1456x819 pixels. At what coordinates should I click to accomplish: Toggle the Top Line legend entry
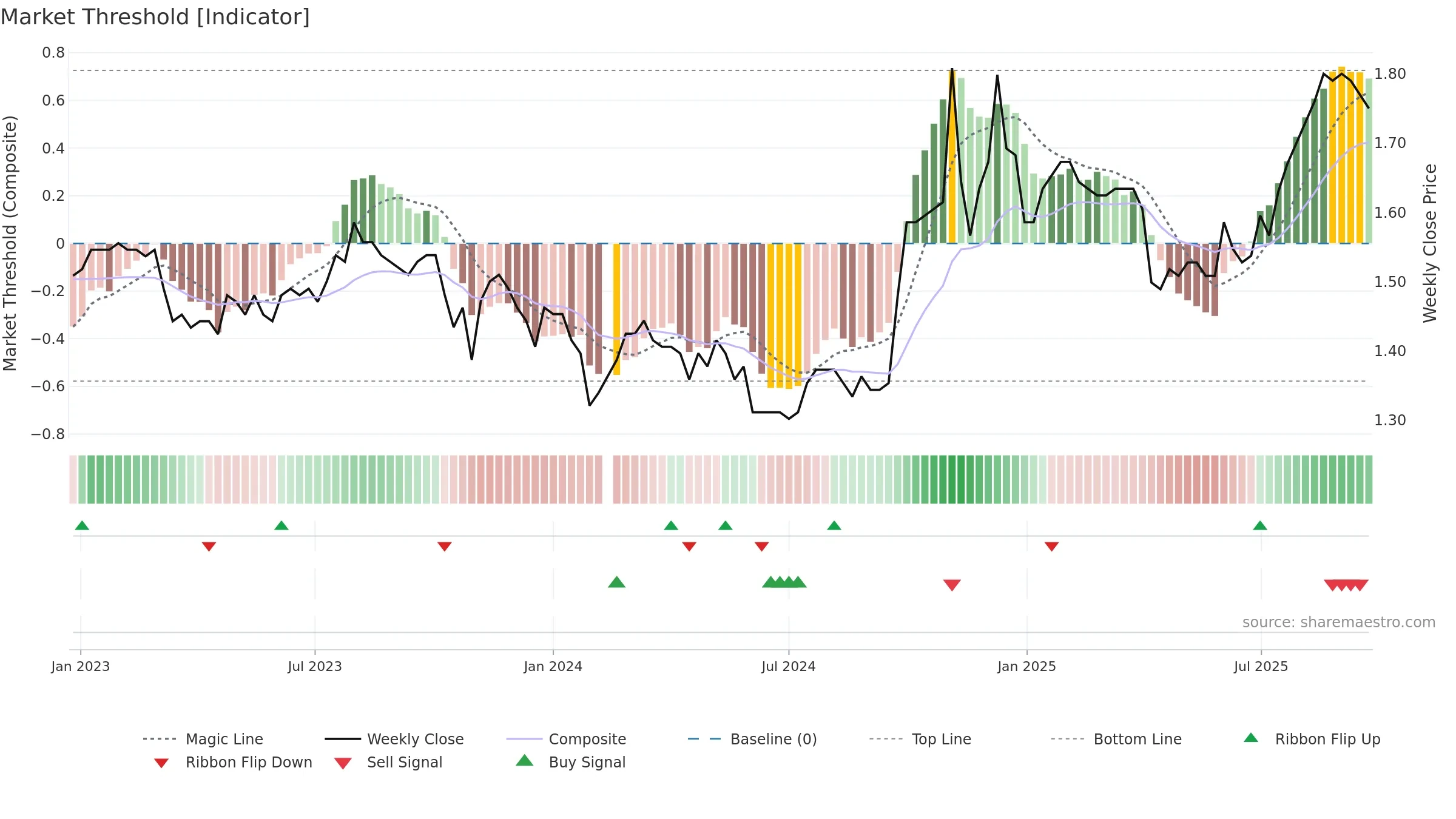(920, 739)
